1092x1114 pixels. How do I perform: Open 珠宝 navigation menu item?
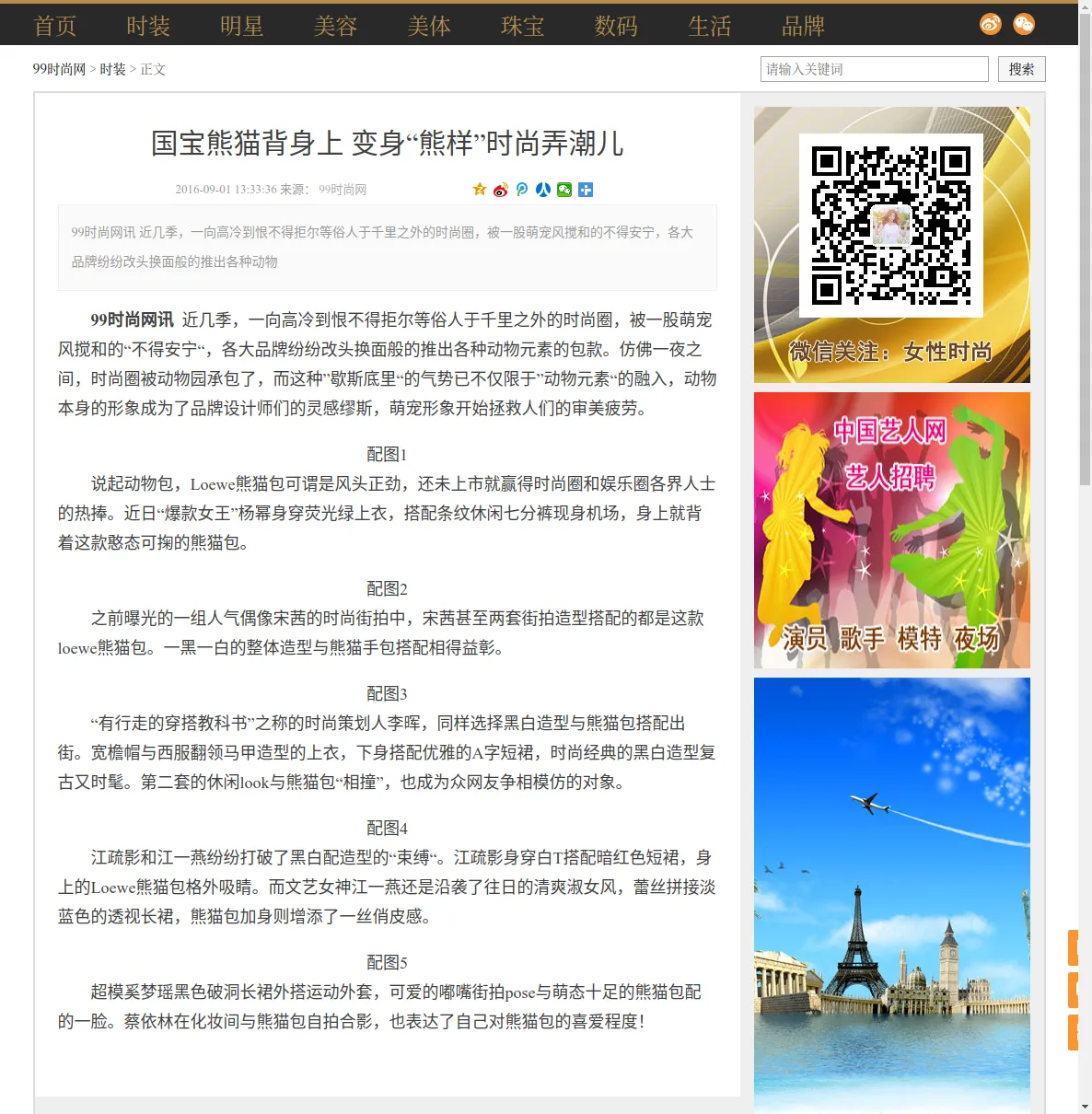pos(523,26)
